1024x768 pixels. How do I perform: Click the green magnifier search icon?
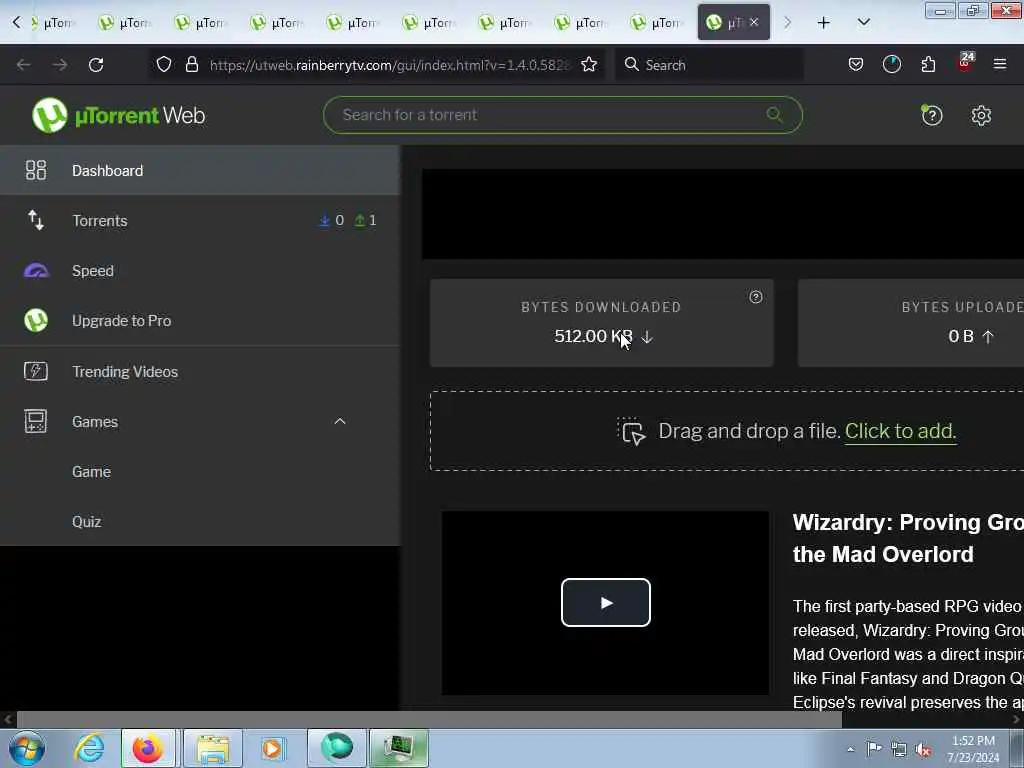pos(775,115)
